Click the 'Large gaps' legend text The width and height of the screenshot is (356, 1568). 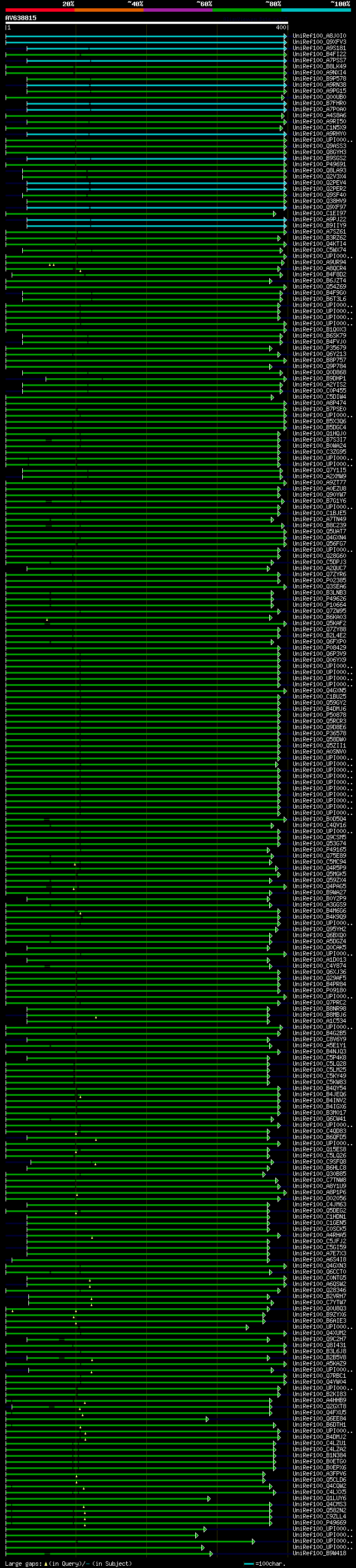point(23,1564)
